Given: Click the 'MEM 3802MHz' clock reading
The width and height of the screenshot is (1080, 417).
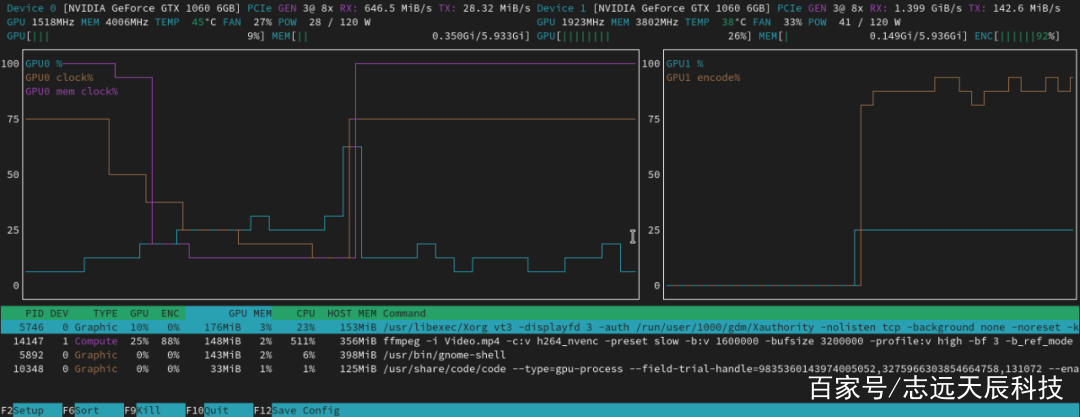Looking at the screenshot, I should click(645, 22).
